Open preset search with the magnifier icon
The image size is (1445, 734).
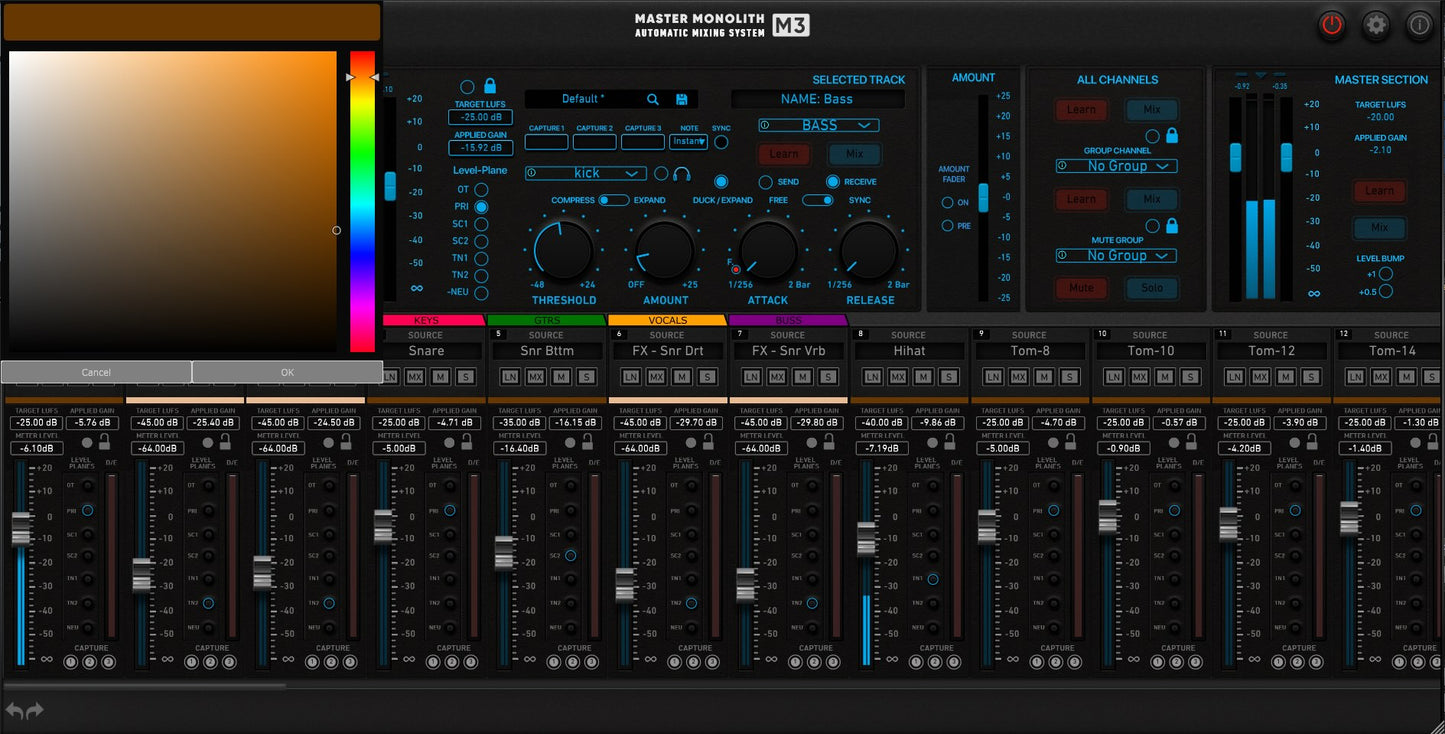(653, 98)
